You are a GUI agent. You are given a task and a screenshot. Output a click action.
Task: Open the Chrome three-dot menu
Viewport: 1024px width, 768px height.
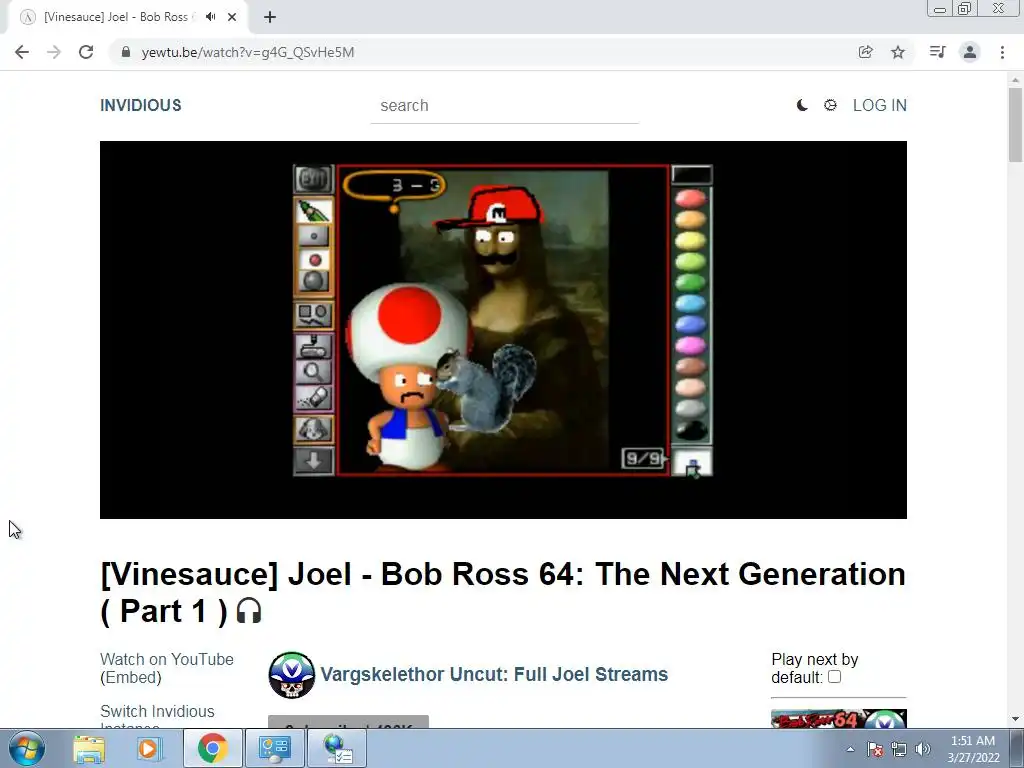click(1002, 52)
